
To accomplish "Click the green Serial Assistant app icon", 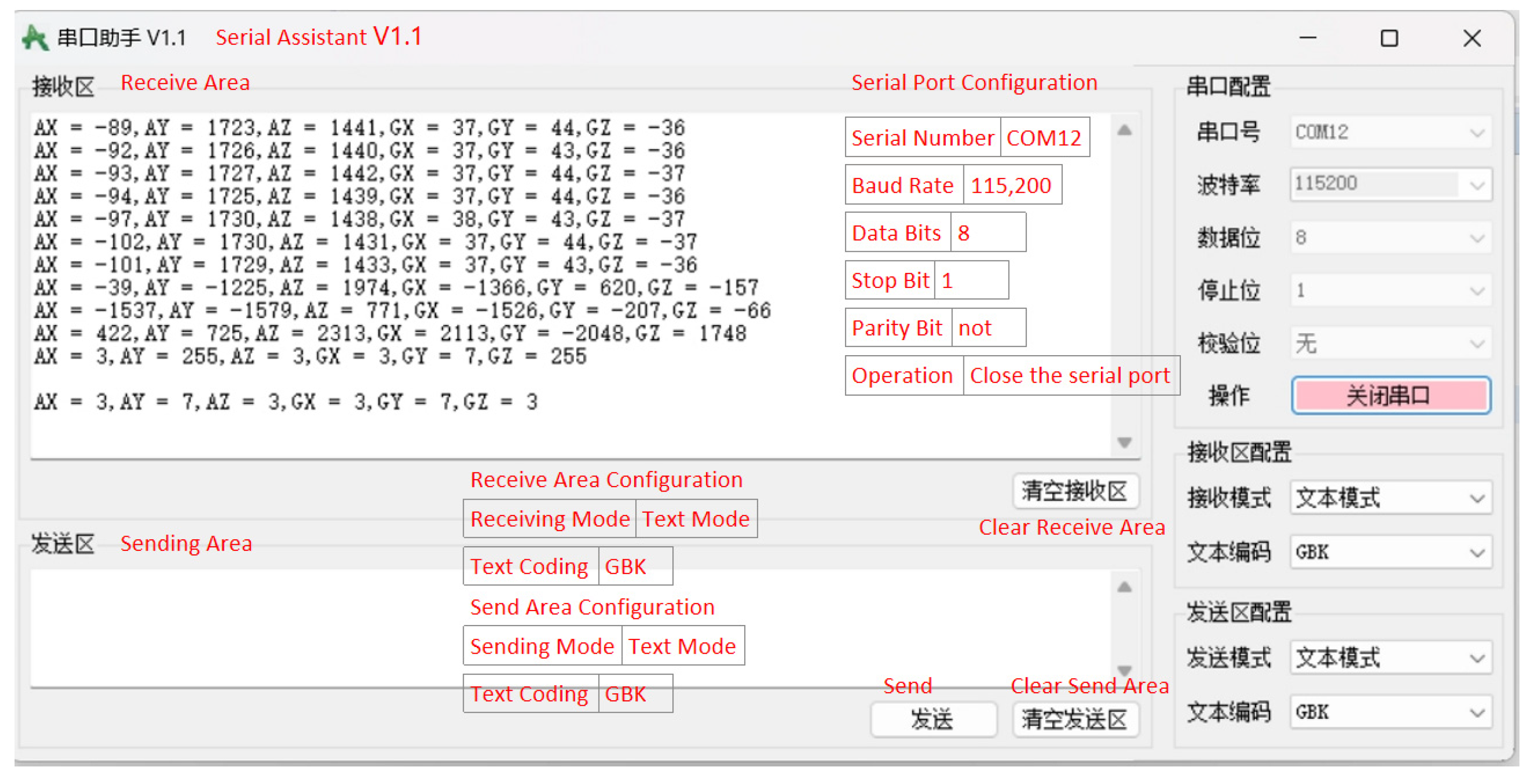I will [x=35, y=38].
